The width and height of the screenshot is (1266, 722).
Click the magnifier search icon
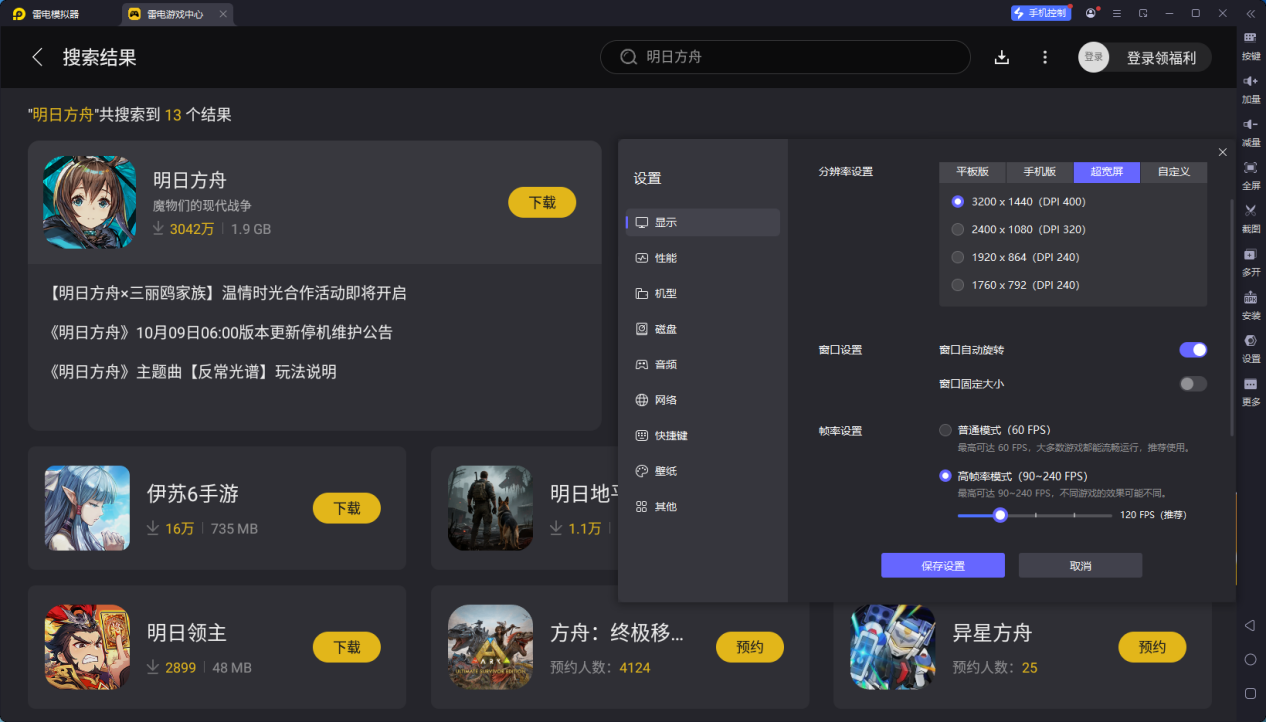(x=628, y=57)
